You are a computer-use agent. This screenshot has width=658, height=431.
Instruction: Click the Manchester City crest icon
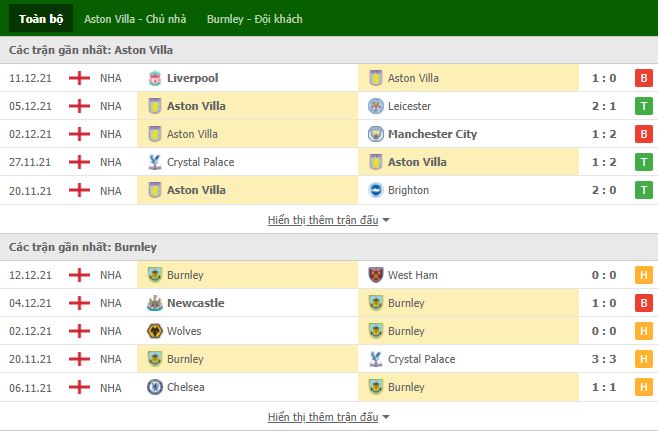click(376, 134)
